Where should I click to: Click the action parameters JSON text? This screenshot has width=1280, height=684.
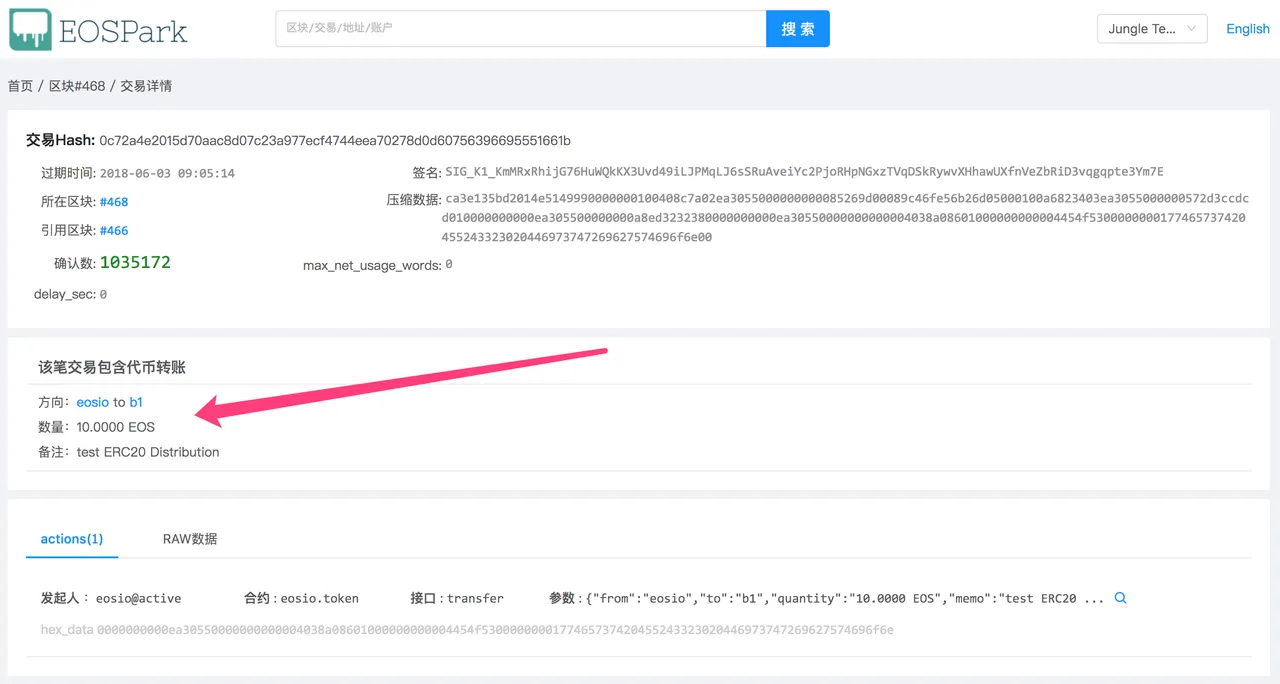pos(846,599)
